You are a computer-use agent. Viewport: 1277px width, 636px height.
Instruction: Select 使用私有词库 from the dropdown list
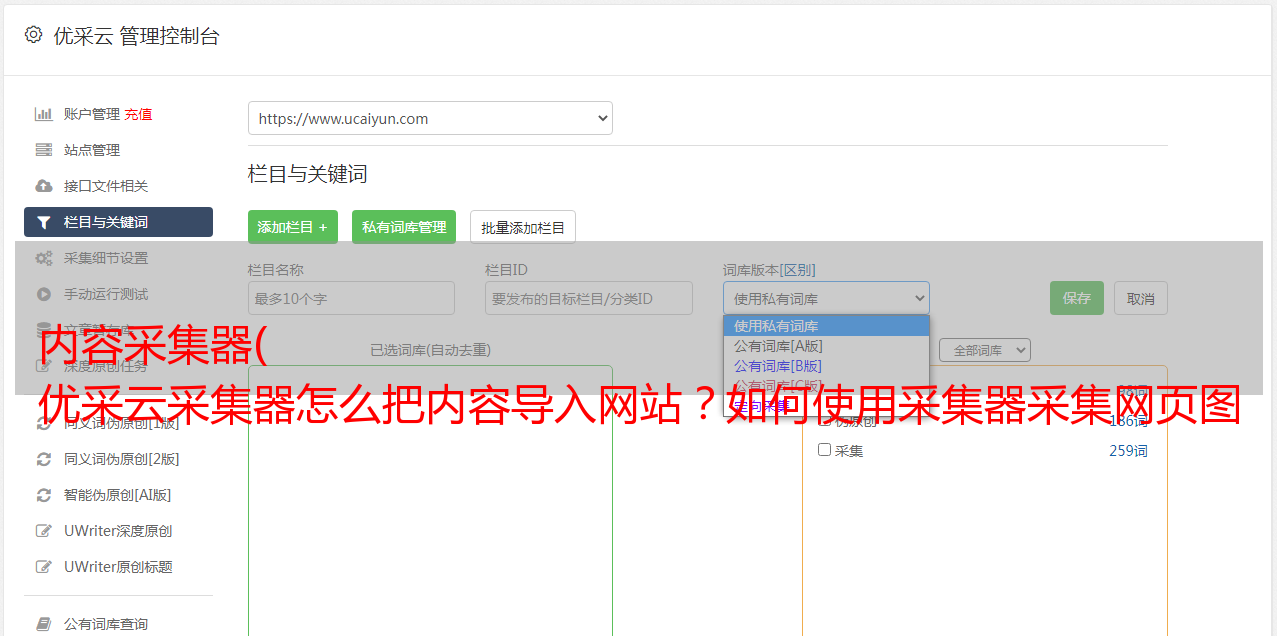(826, 326)
